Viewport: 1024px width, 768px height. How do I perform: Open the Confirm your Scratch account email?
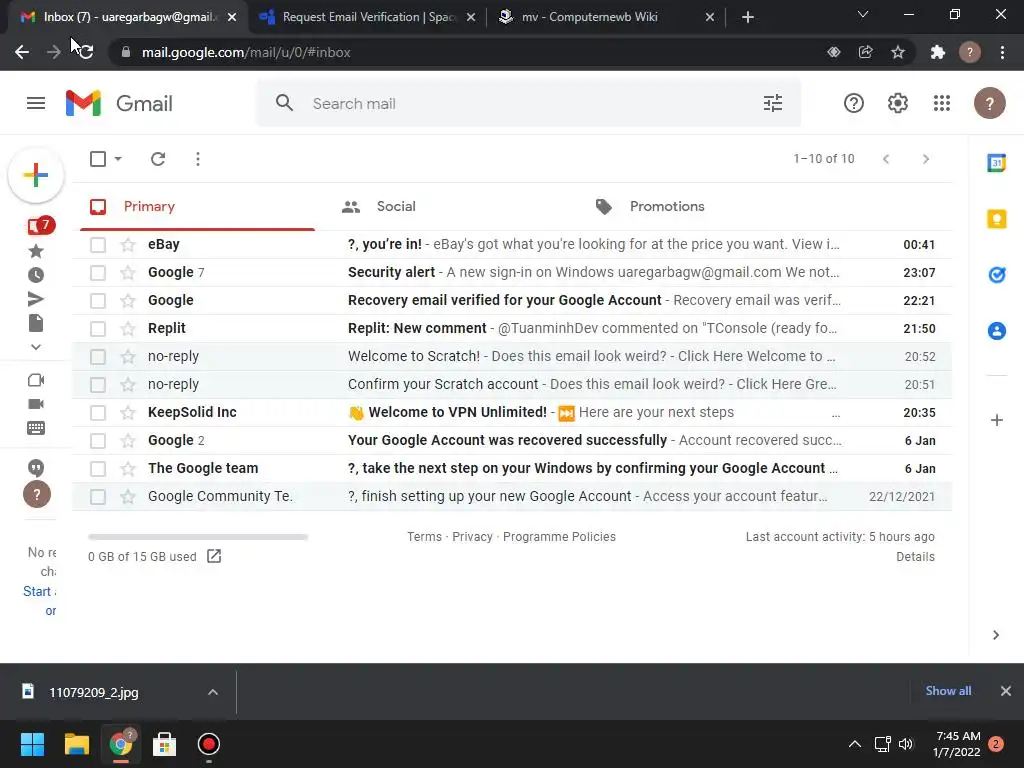(x=512, y=385)
